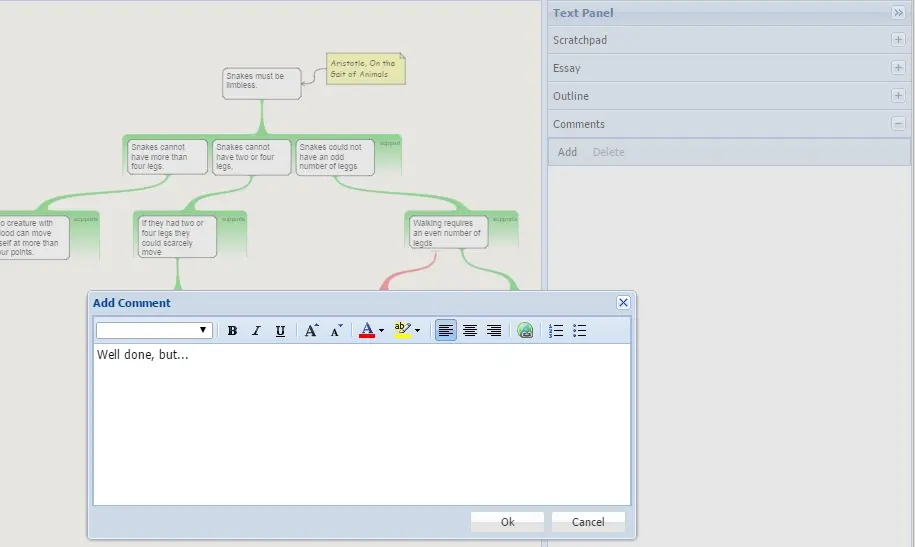The height and width of the screenshot is (547, 915).
Task: Cancel the Add Comment dialog
Action: 588,522
